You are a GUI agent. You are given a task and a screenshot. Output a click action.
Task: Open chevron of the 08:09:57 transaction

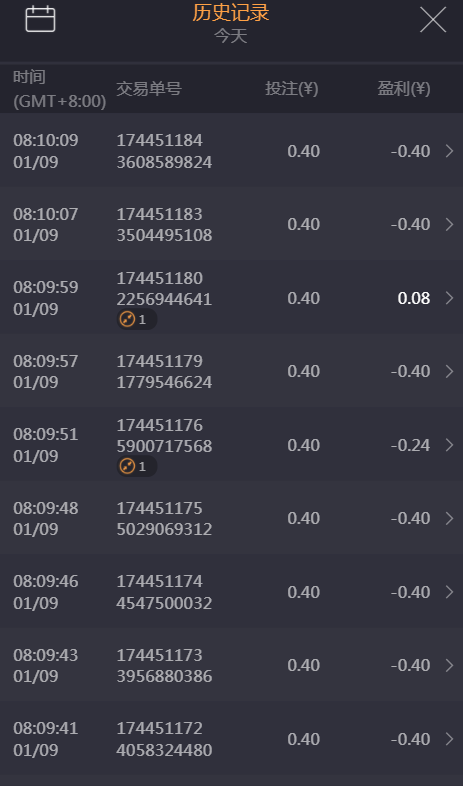[449, 371]
